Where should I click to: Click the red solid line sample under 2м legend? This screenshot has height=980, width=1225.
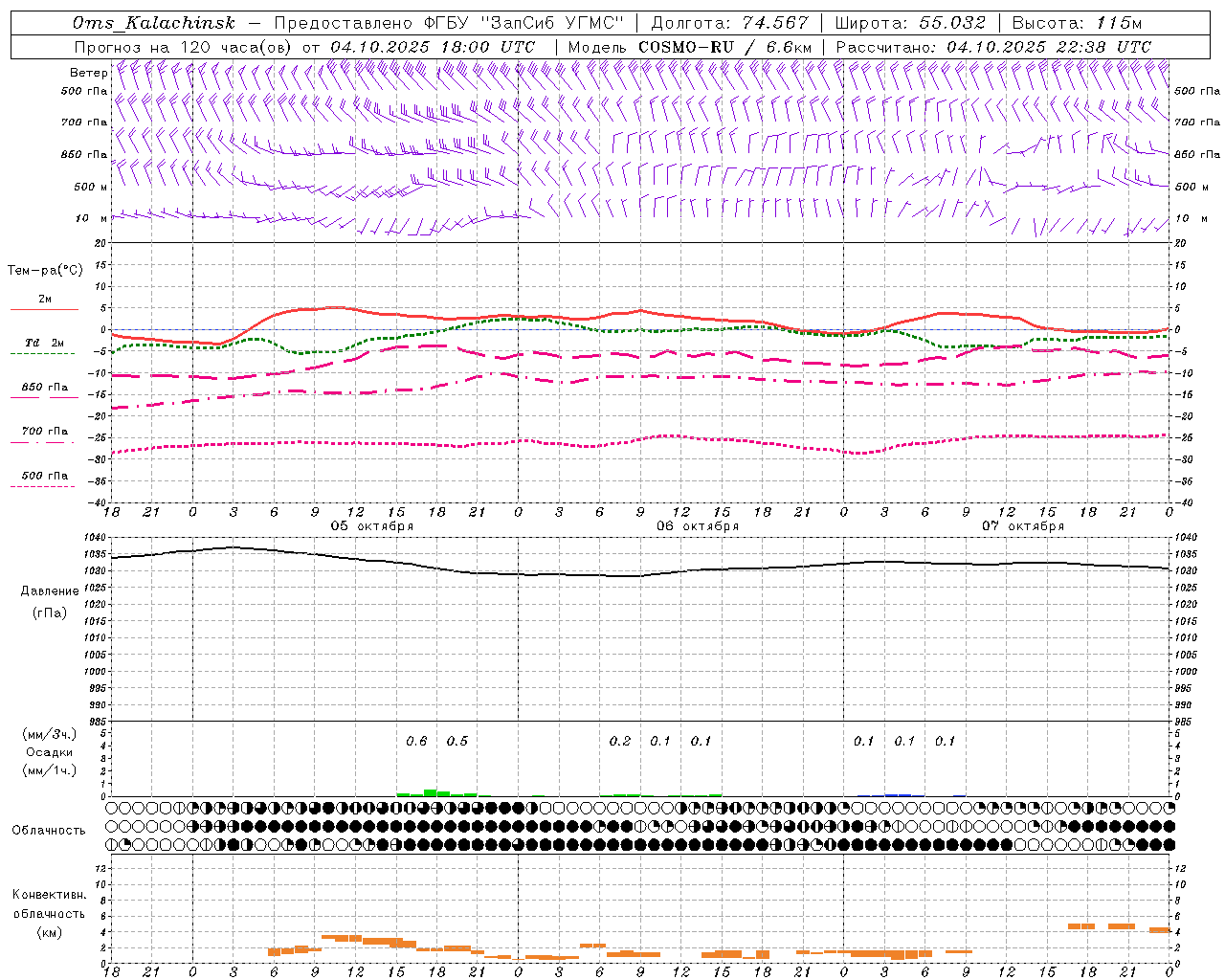point(44,309)
